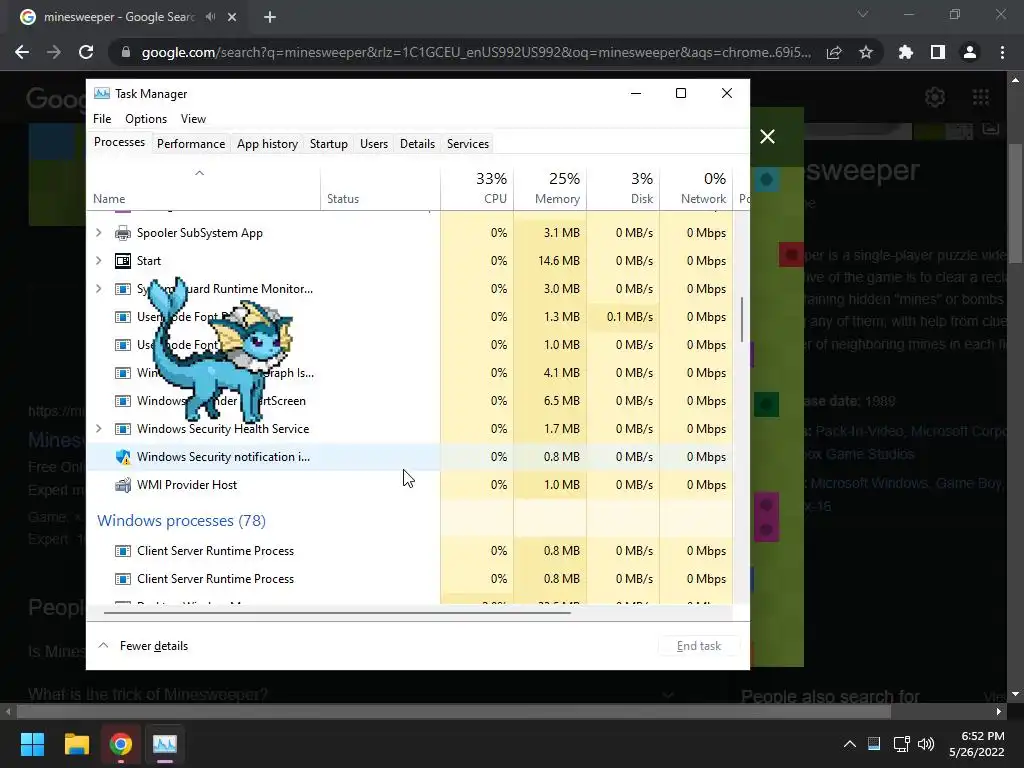Sort by the CPU column header
Image resolution: width=1024 pixels, height=768 pixels.
477,188
